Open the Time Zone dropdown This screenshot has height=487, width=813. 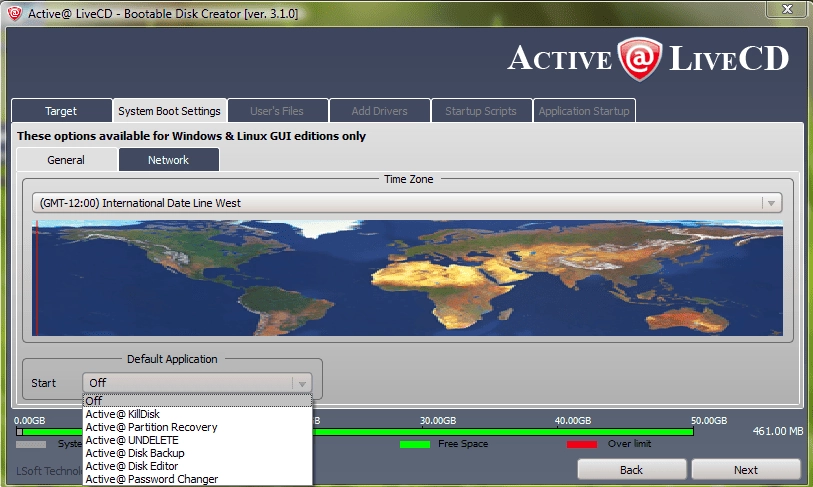point(406,203)
